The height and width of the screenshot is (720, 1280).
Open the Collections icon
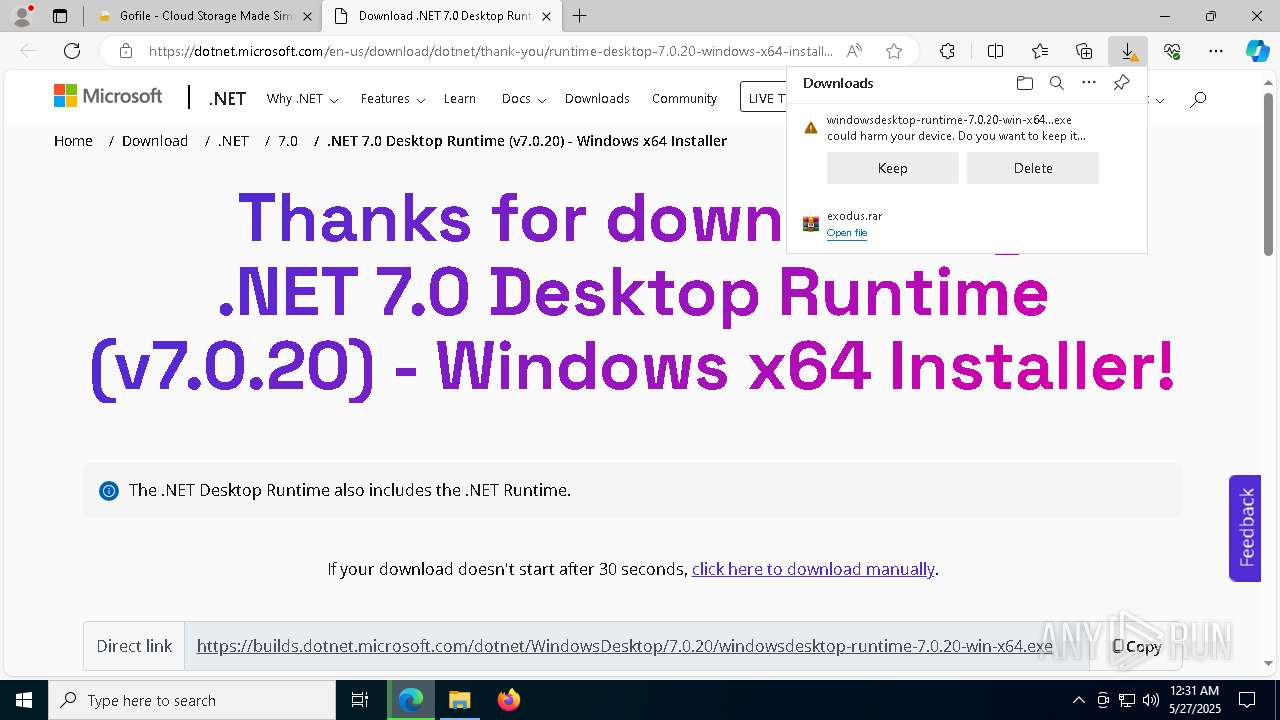click(x=1084, y=51)
